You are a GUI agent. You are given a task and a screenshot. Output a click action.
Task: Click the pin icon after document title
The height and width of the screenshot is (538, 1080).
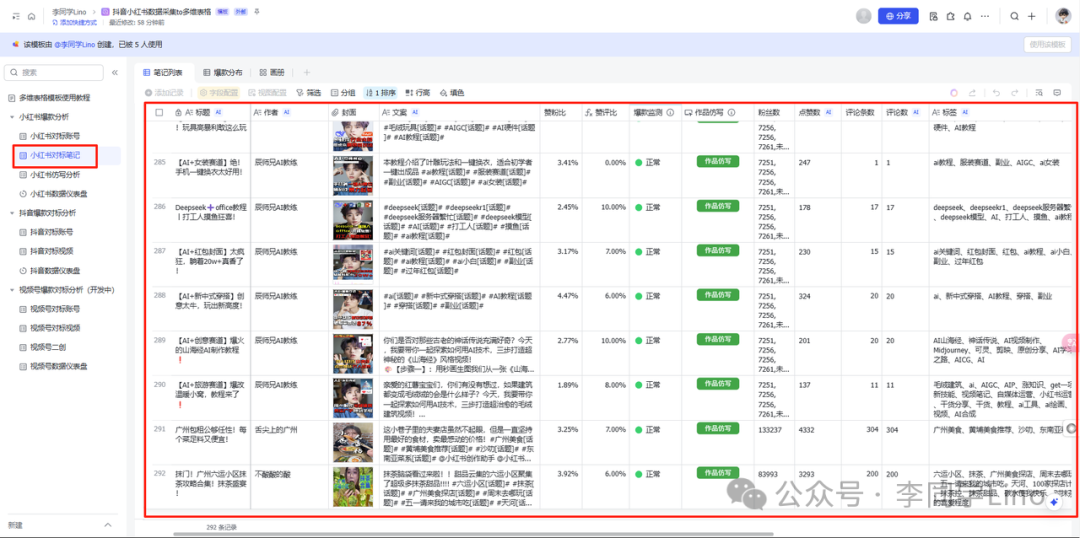click(257, 12)
